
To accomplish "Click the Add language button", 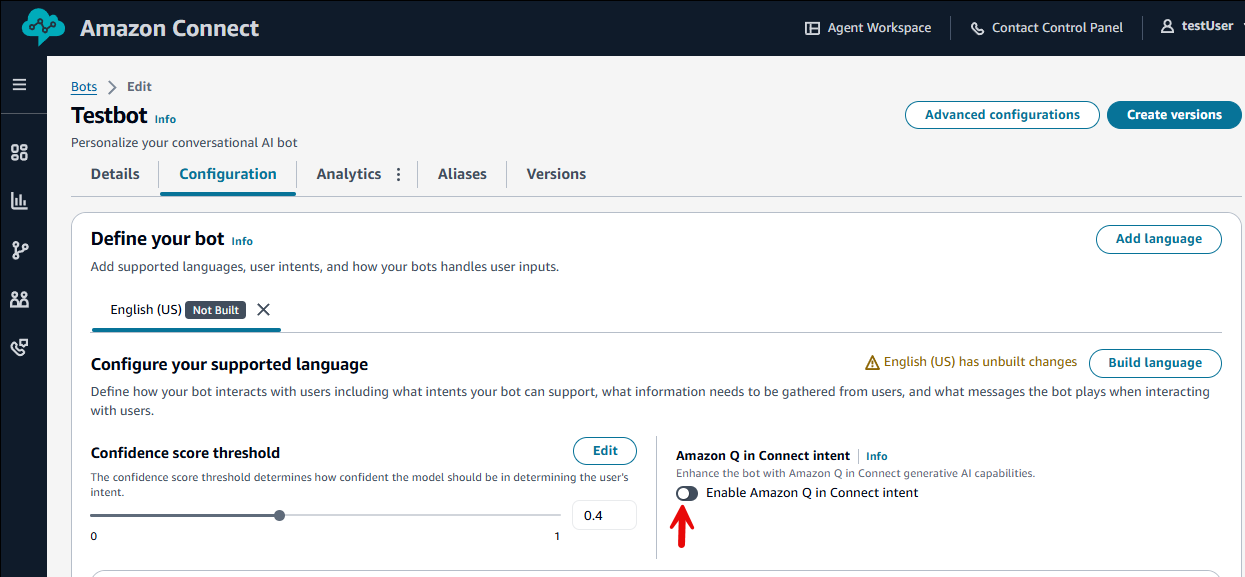I will tap(1159, 239).
